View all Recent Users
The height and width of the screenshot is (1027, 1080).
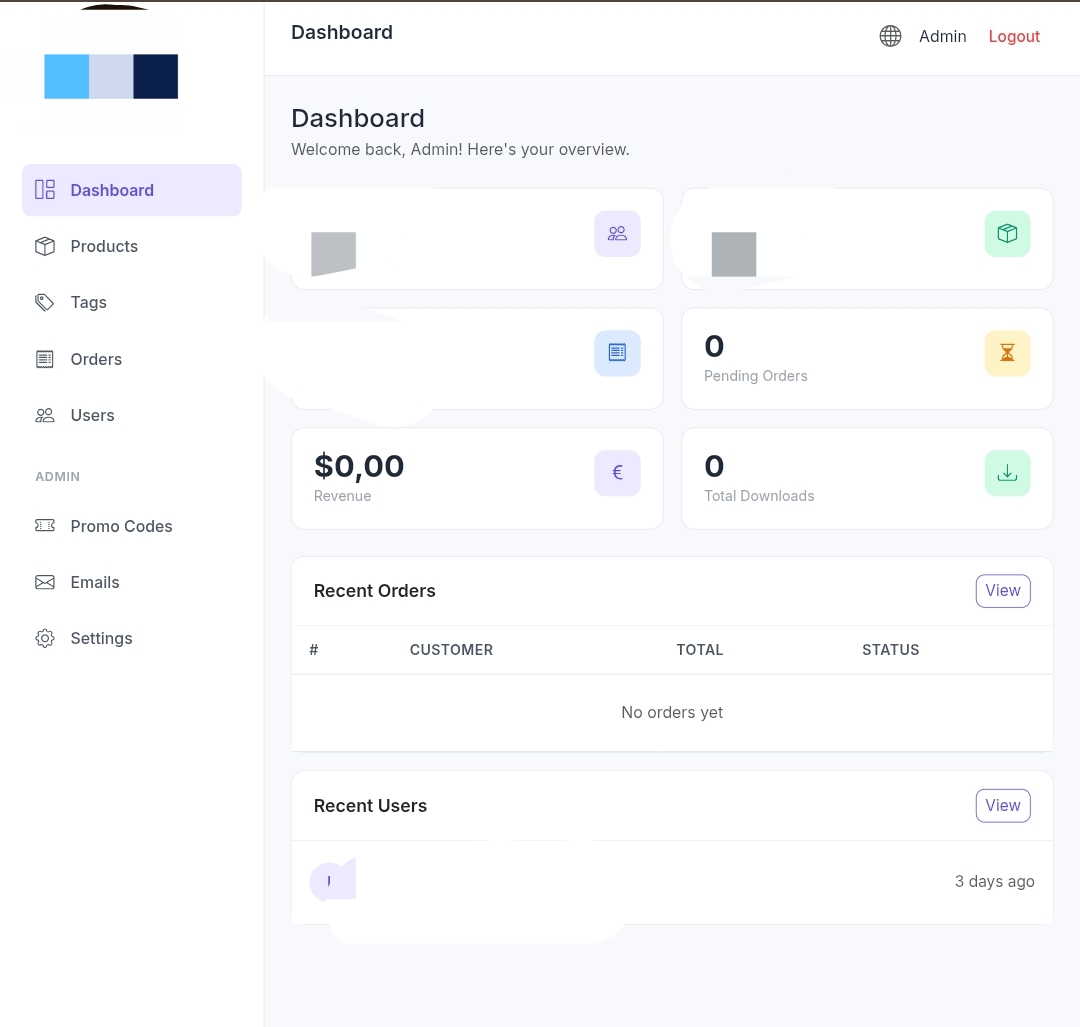tap(1003, 806)
